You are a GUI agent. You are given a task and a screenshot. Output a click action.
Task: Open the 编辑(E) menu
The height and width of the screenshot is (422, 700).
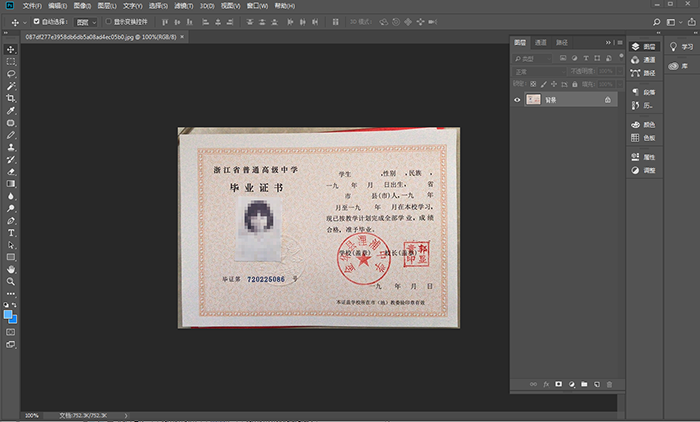point(58,6)
